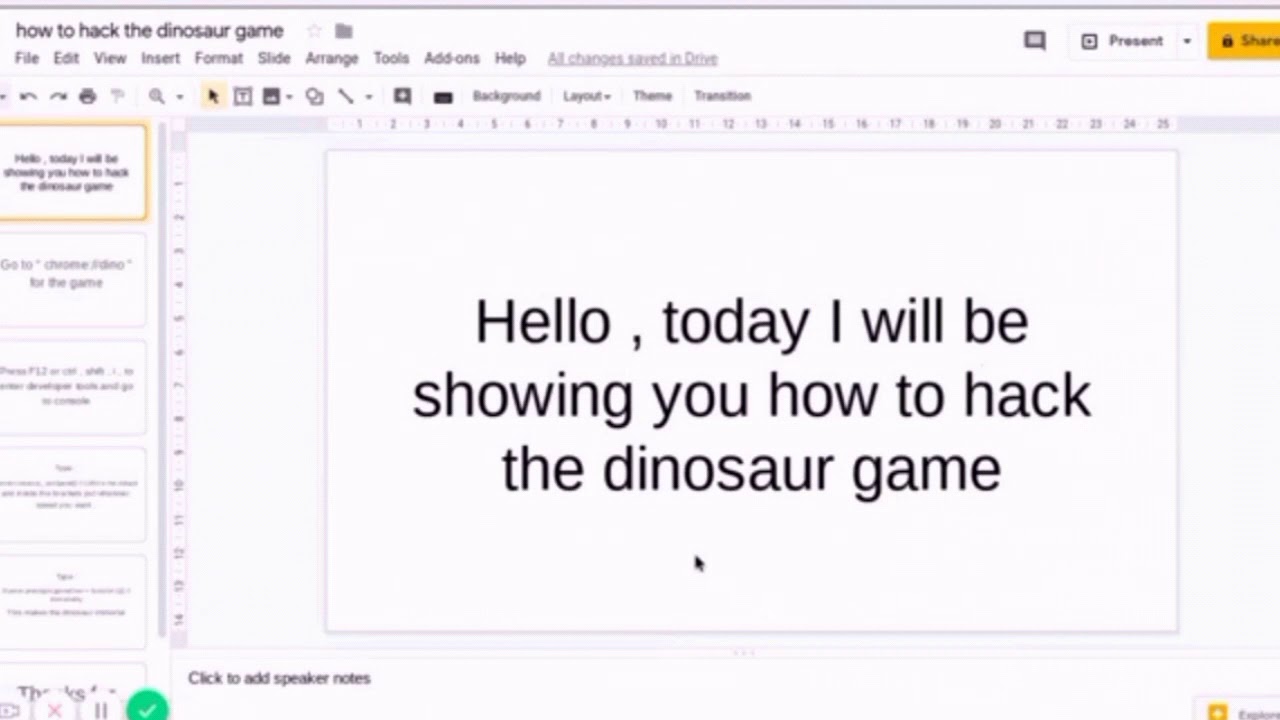Screen dimensions: 1280x720
Task: Open the Present options dropdown arrow
Action: (1187, 41)
